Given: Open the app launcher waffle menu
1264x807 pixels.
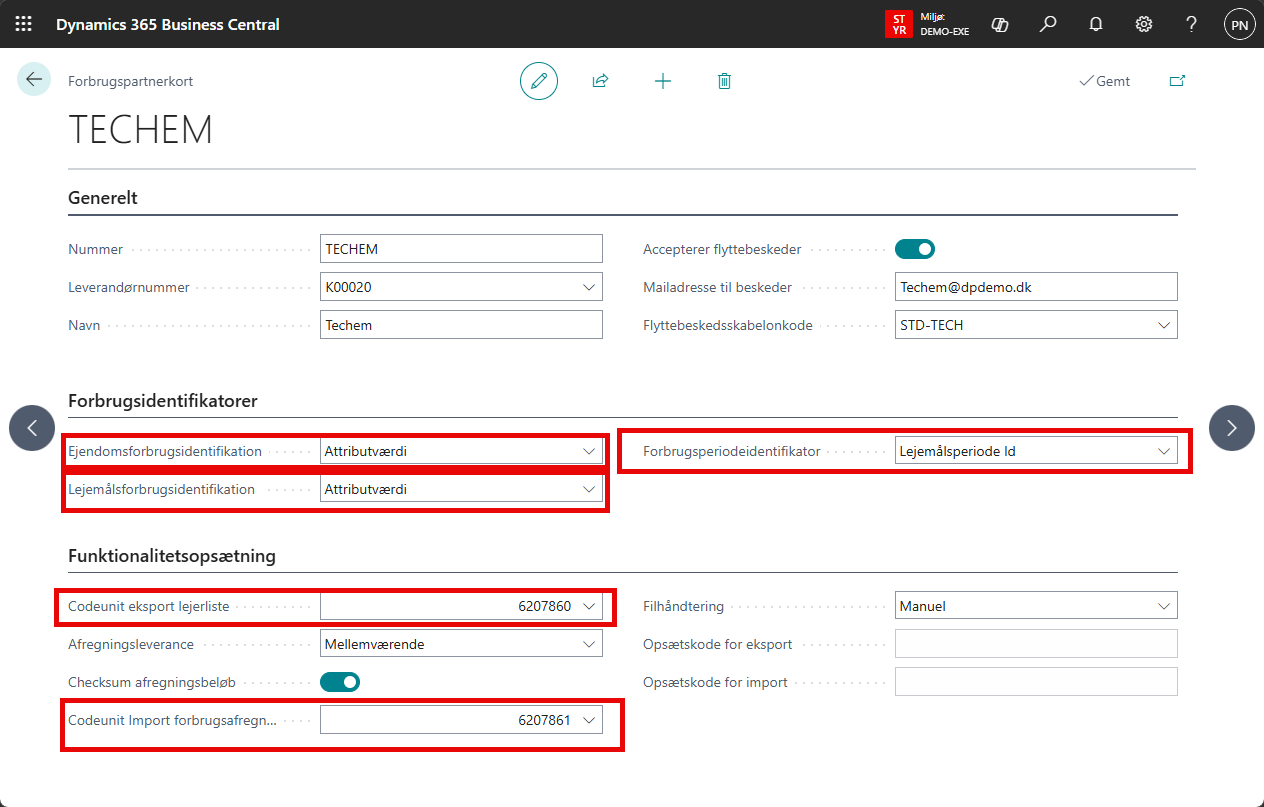Looking at the screenshot, I should [24, 24].
